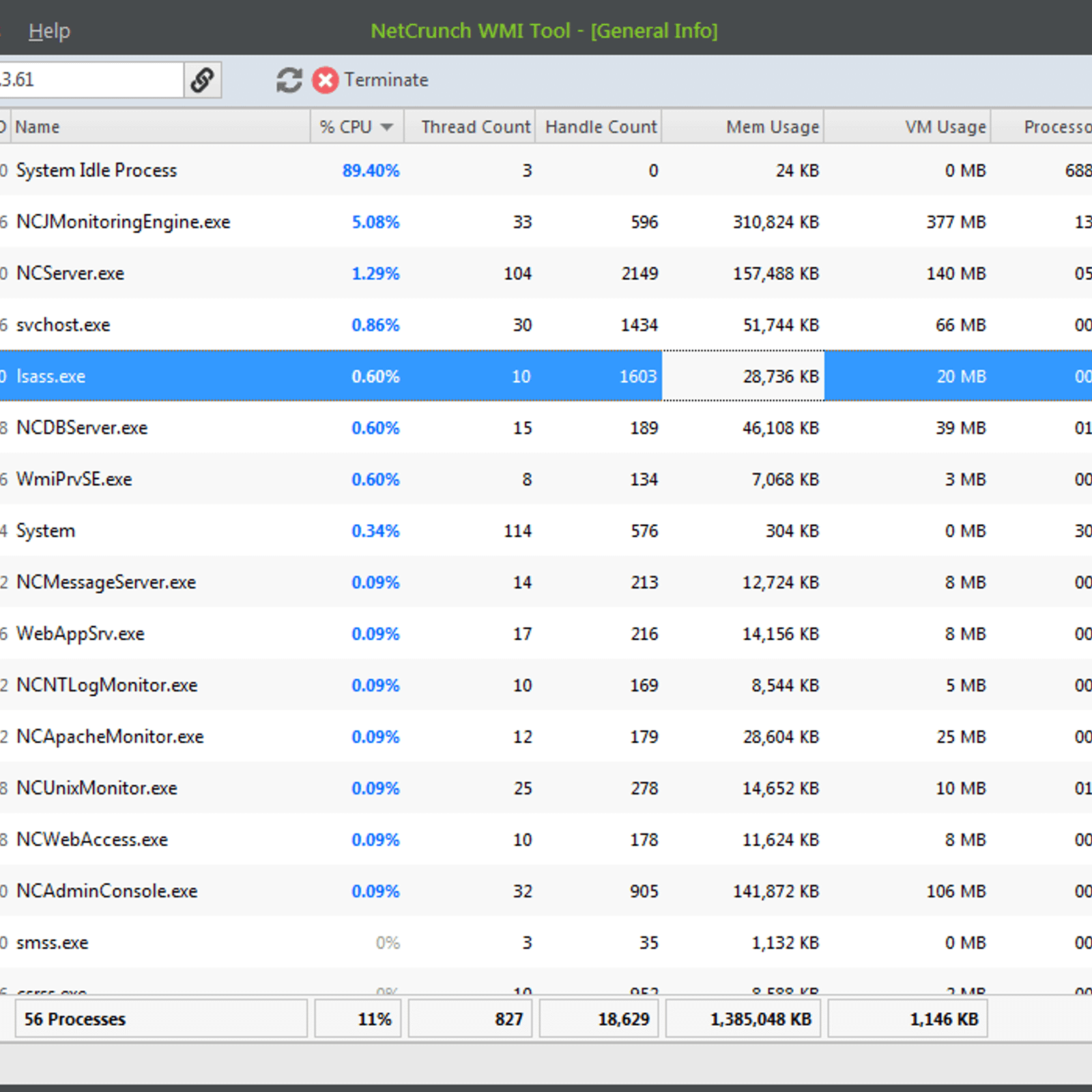Click the 140 MB VM usage cell
1092x1092 pixels.
956,274
